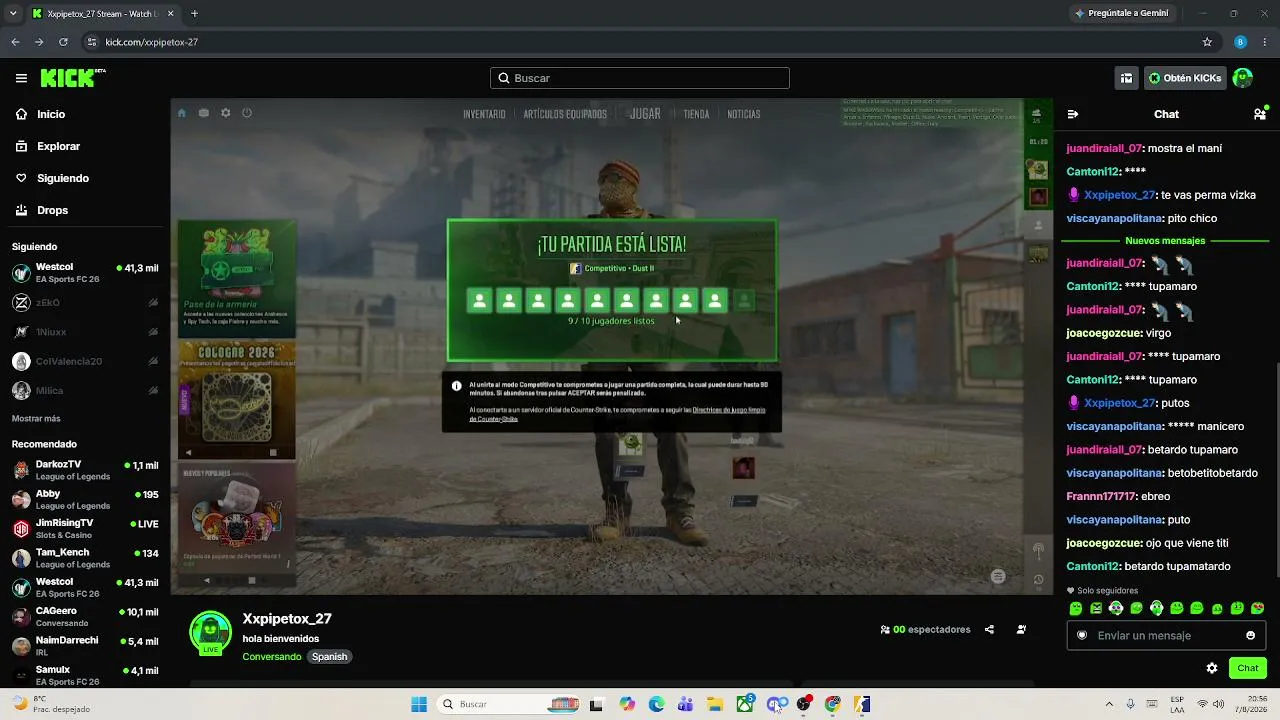The width and height of the screenshot is (1280, 720).
Task: Open the Conversando category link
Action: tap(272, 657)
